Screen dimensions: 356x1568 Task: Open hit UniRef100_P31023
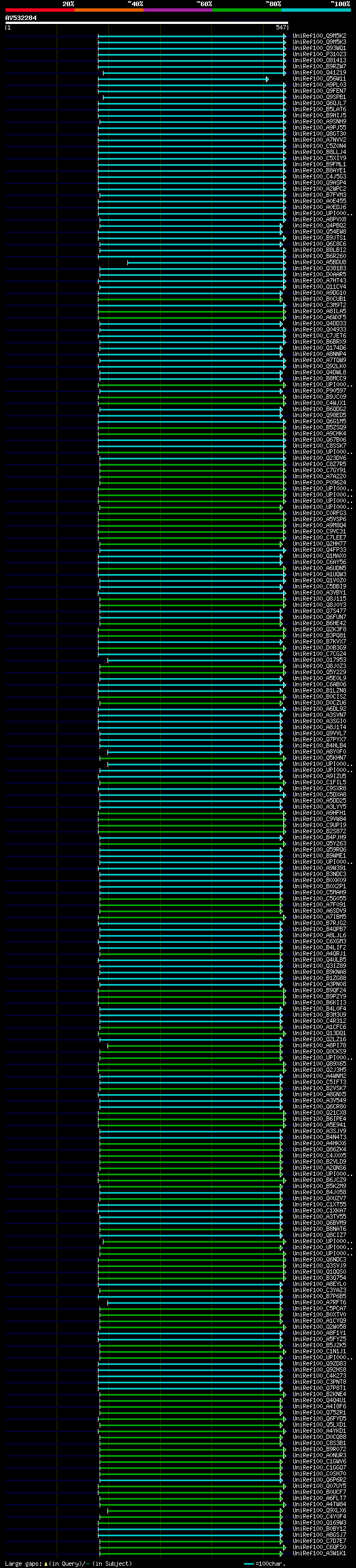319,54
